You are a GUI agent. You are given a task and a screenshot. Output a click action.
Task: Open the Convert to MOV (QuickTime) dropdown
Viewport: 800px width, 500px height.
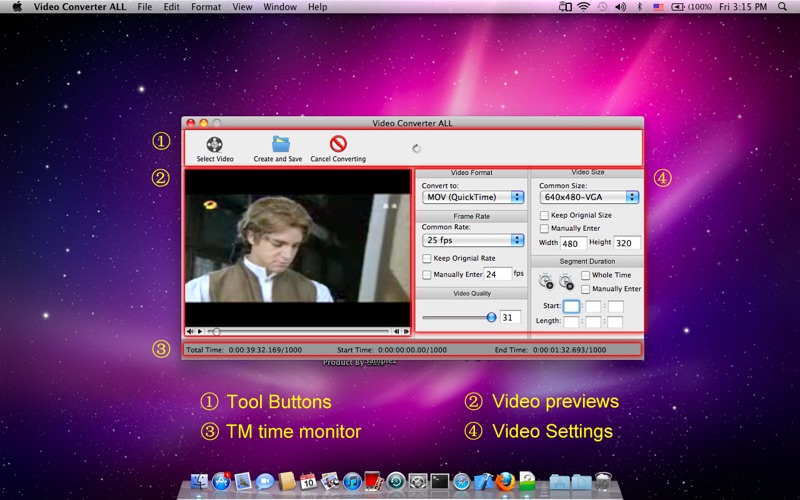473,197
